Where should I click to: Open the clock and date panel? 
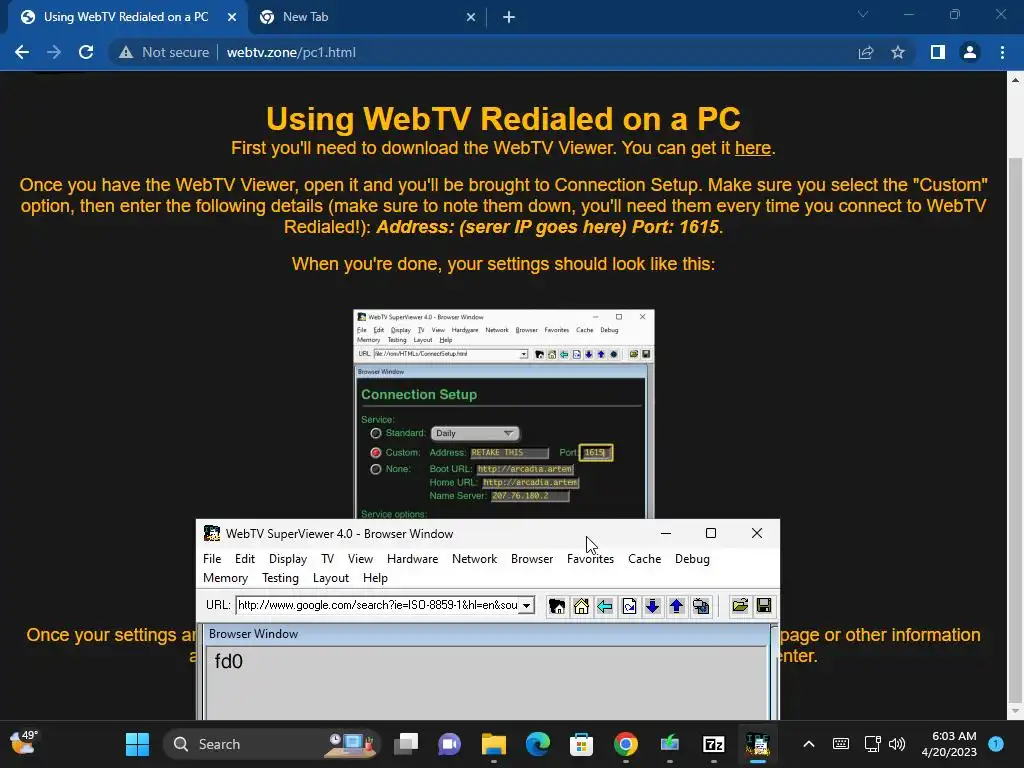click(949, 744)
